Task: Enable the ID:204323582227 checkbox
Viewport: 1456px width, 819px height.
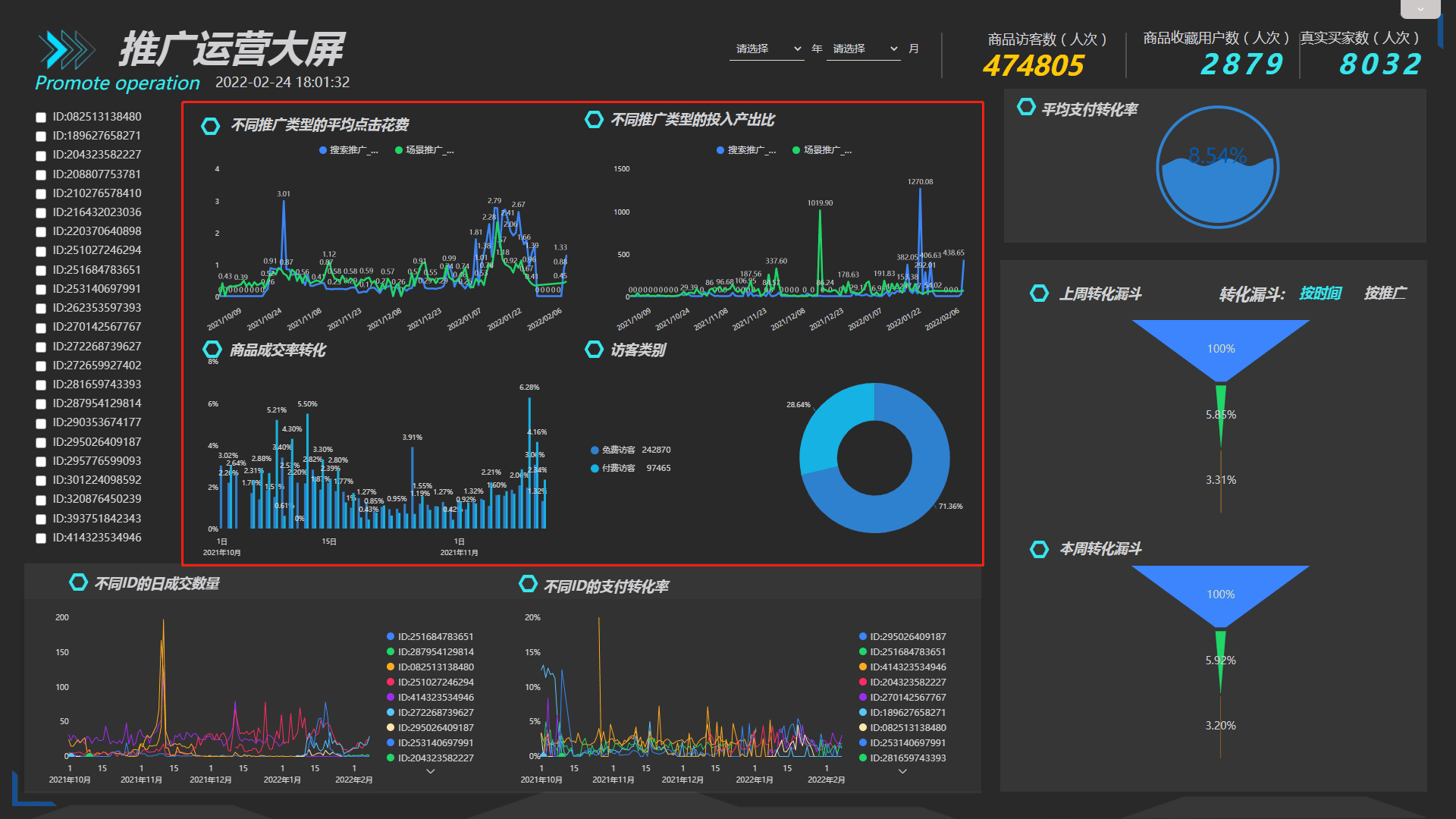Action: [x=41, y=155]
